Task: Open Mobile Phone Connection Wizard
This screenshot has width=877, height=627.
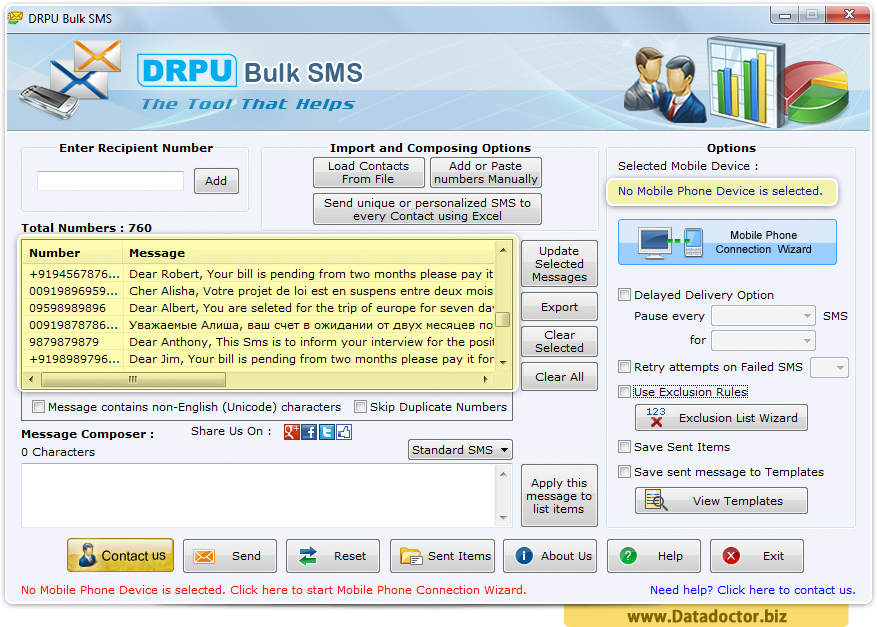Action: [727, 242]
